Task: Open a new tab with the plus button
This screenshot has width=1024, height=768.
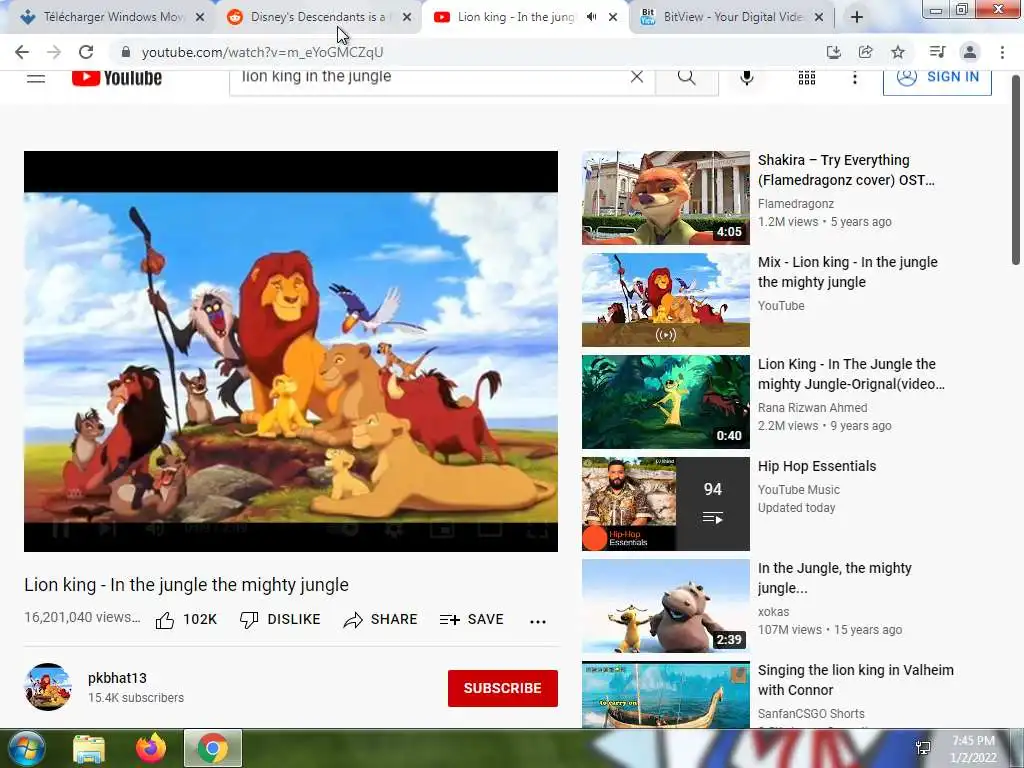Action: (857, 18)
